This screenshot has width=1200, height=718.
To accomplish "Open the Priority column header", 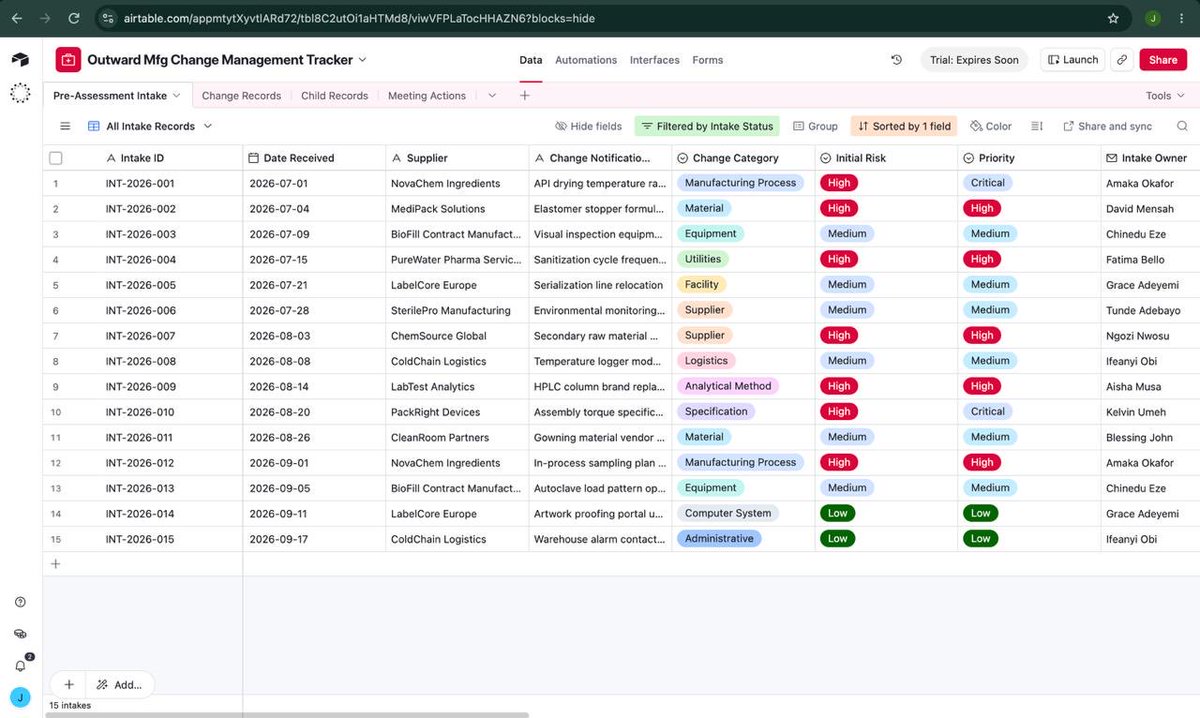I will click(x=1029, y=158).
